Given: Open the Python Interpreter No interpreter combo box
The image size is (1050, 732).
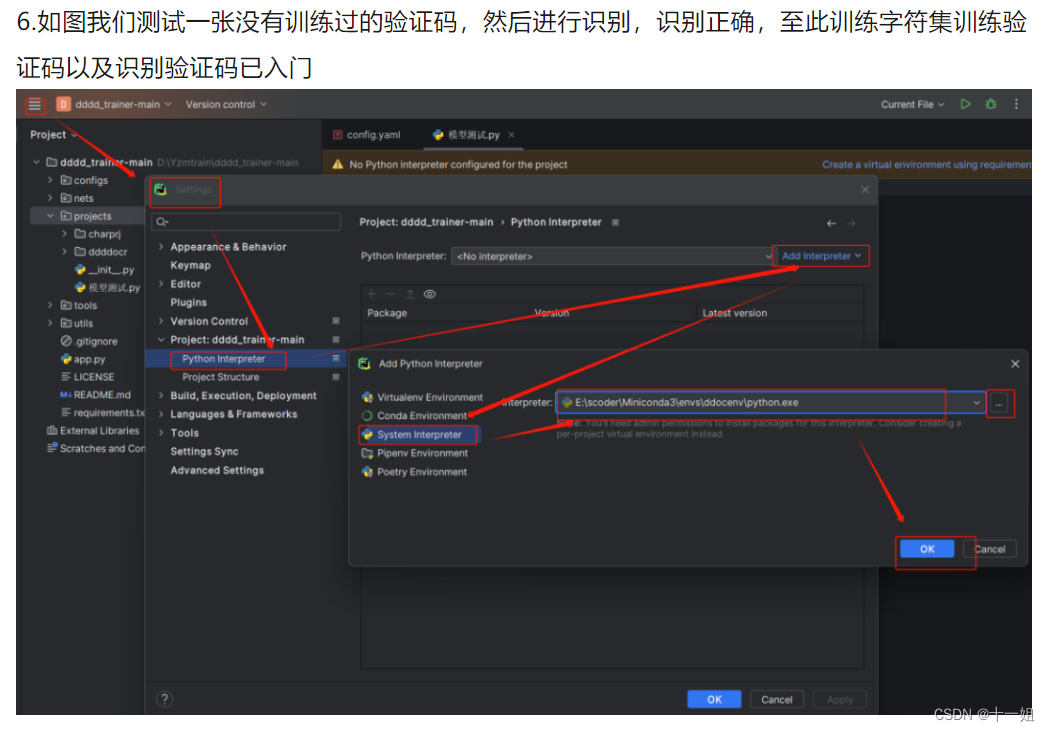Looking at the screenshot, I should [x=613, y=257].
